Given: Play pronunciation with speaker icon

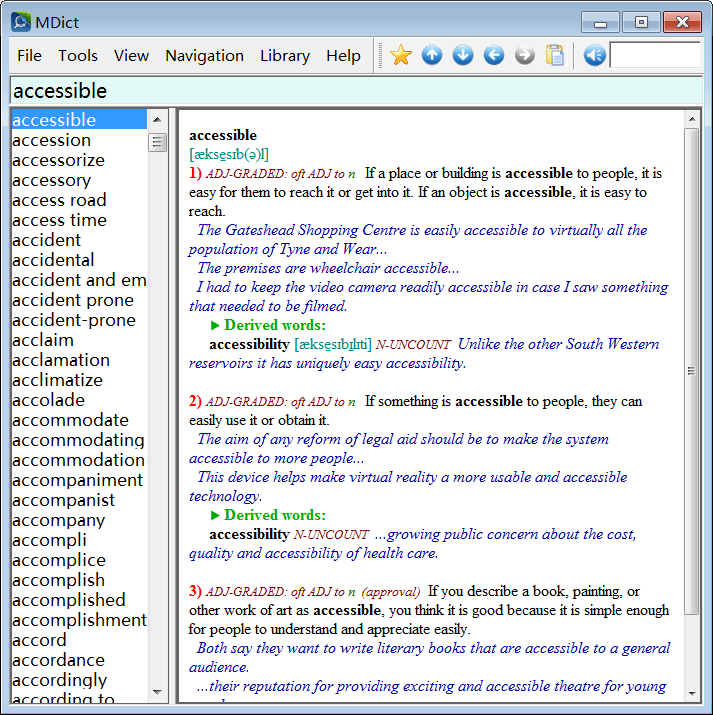Looking at the screenshot, I should tap(594, 55).
